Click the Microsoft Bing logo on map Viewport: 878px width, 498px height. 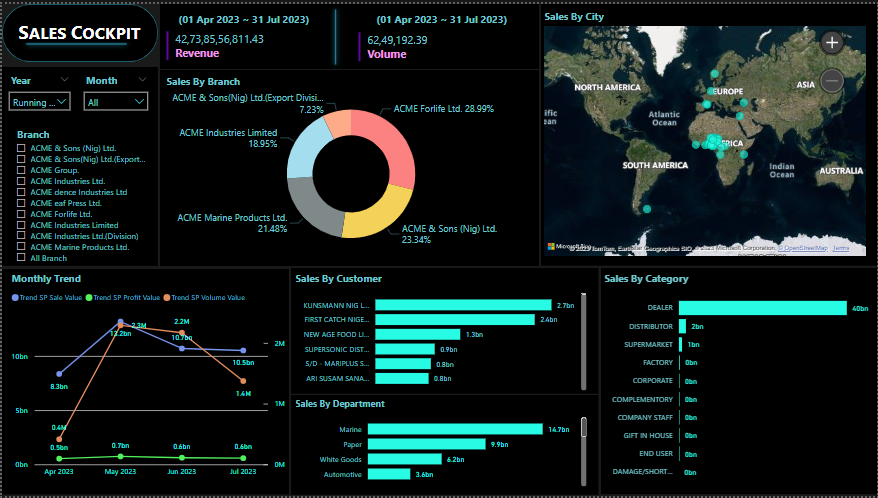coord(568,246)
